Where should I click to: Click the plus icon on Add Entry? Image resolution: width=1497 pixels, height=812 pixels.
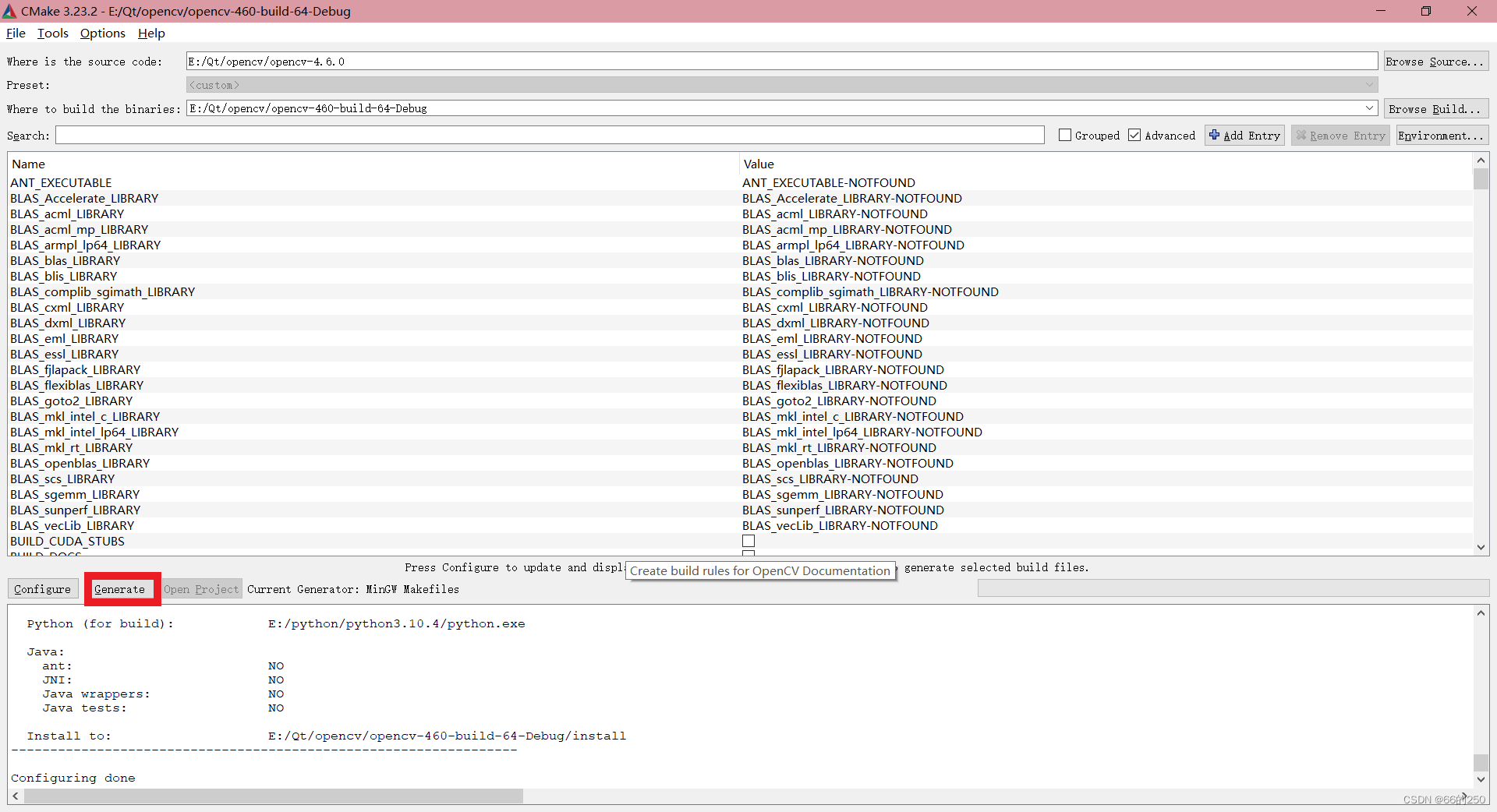click(x=1214, y=135)
